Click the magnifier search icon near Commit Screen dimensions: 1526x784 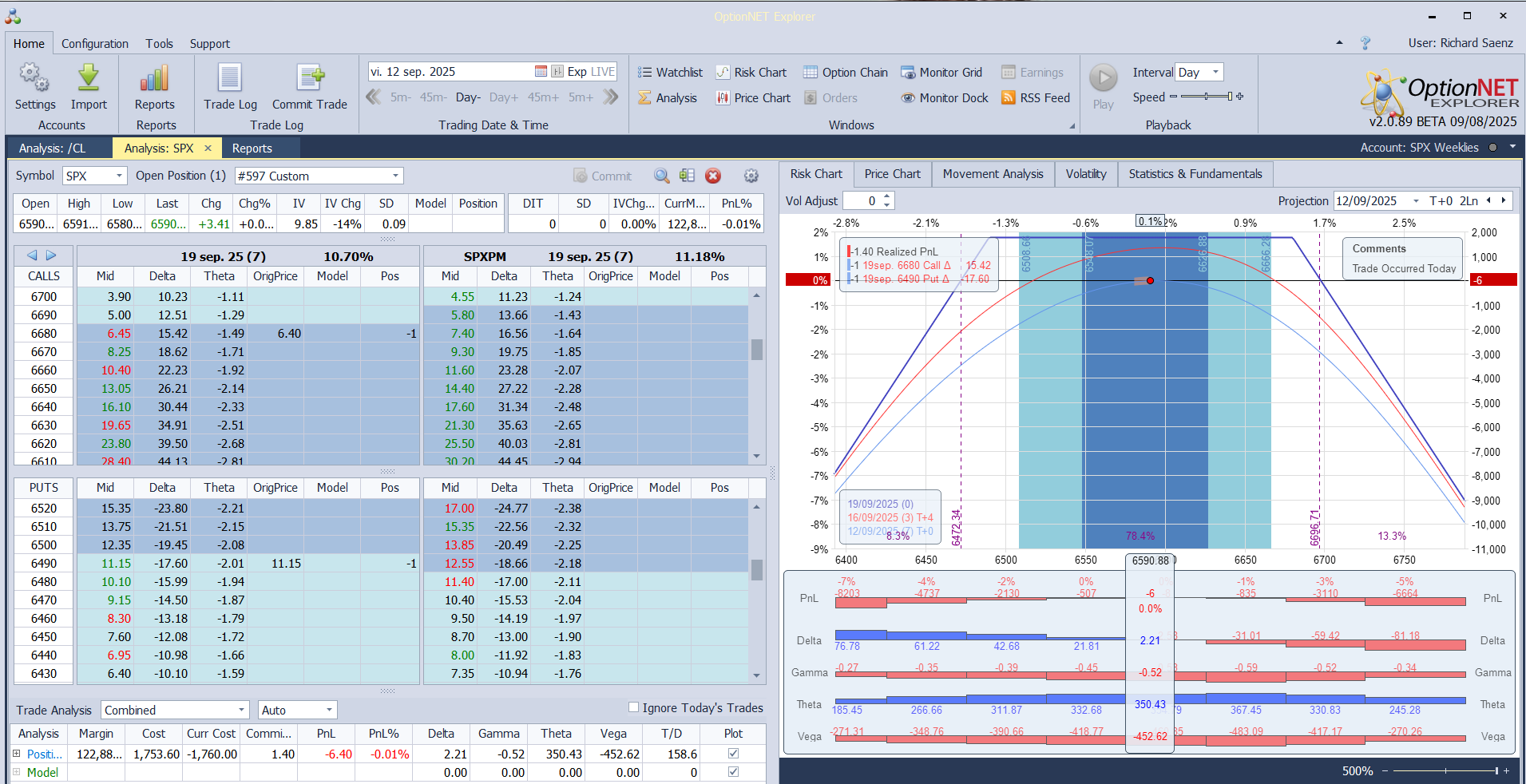tap(662, 176)
